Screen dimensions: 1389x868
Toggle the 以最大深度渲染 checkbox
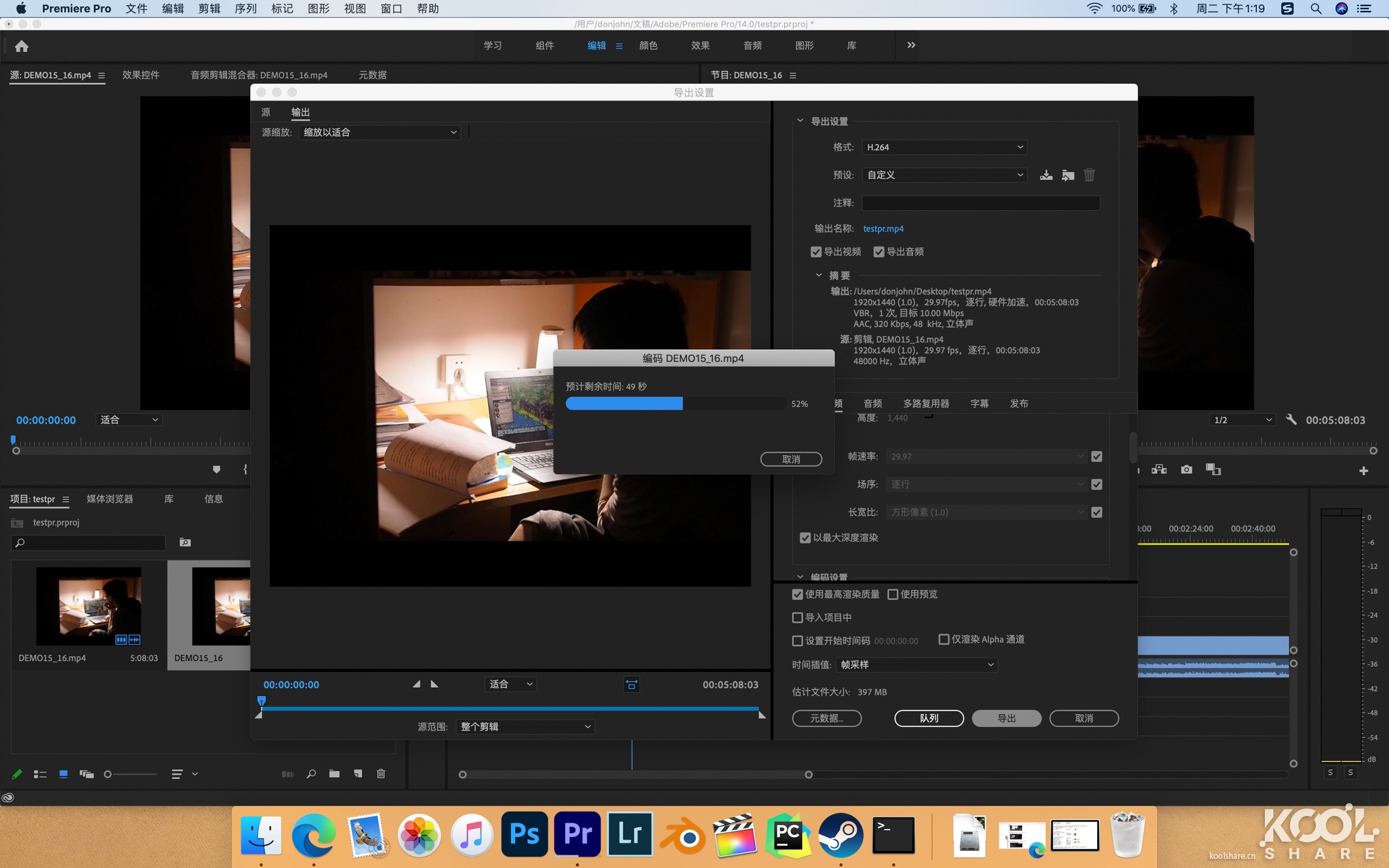[805, 538]
